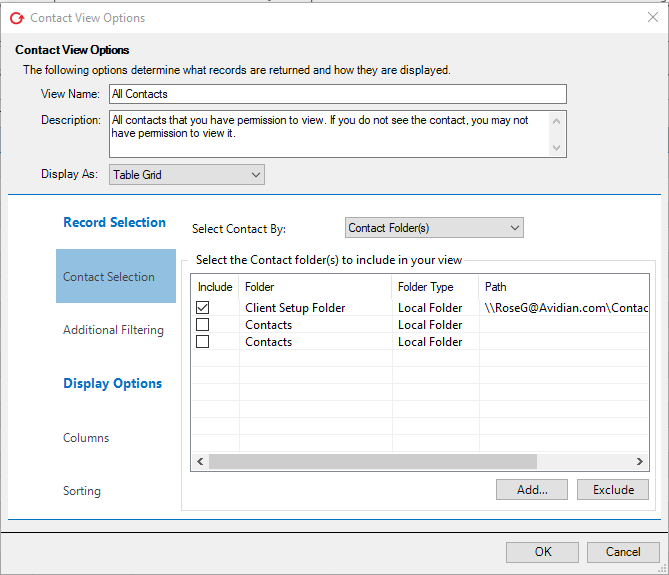
Task: Click the Folder Type column header
Action: coord(435,287)
